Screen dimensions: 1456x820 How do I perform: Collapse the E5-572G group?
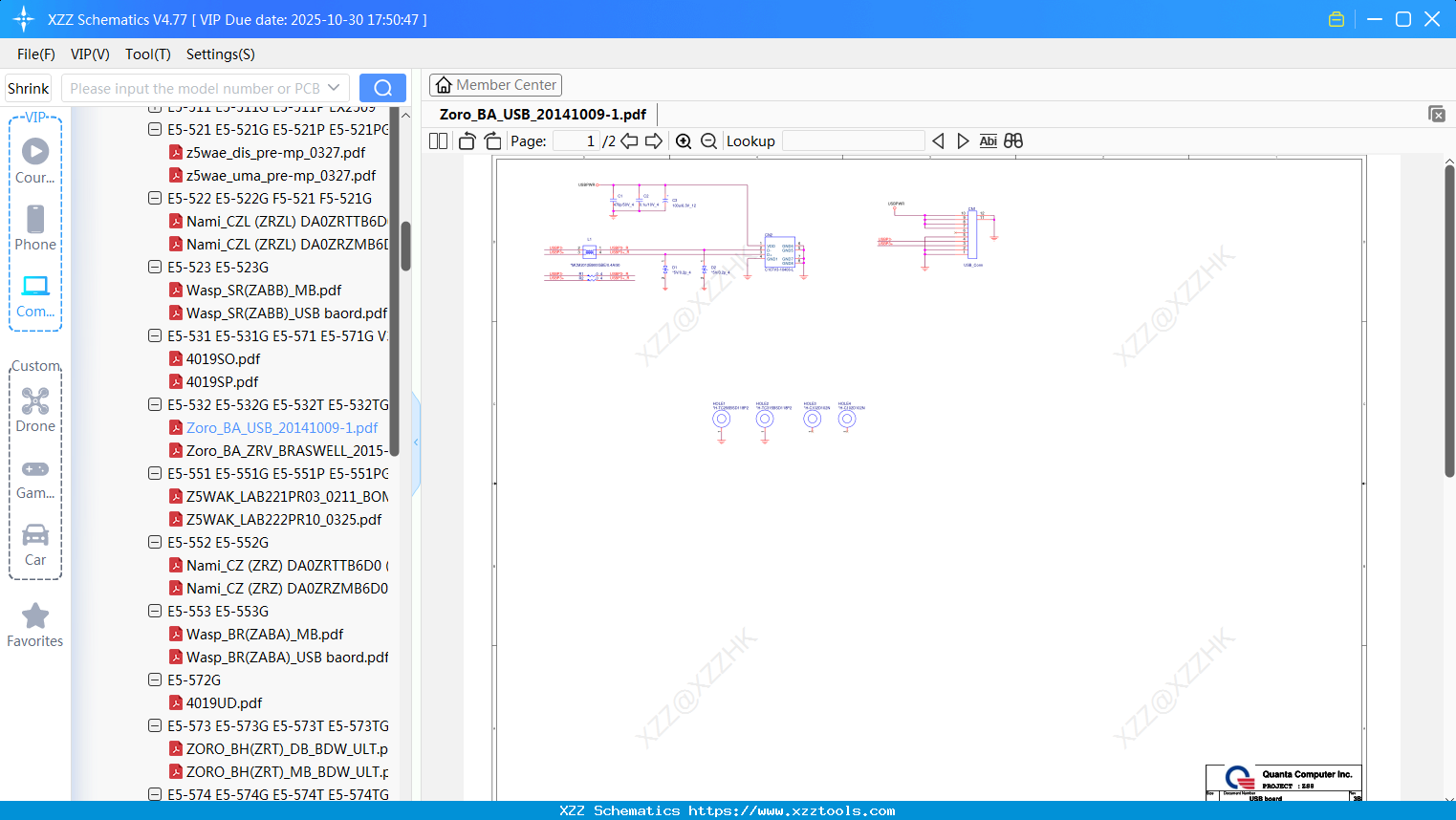click(x=155, y=680)
